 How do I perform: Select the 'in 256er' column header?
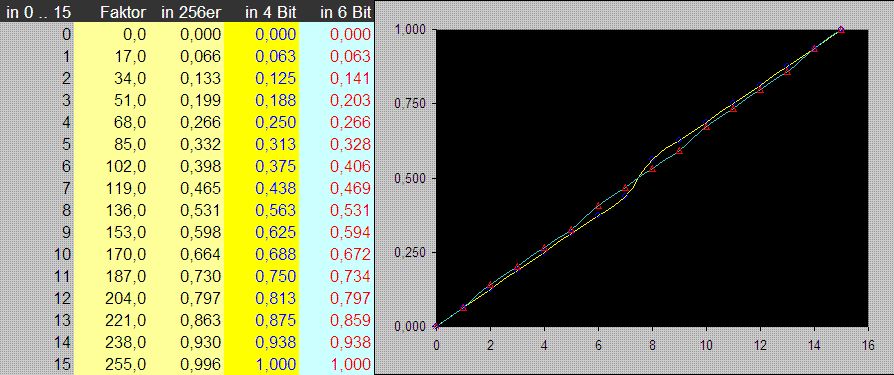click(191, 13)
